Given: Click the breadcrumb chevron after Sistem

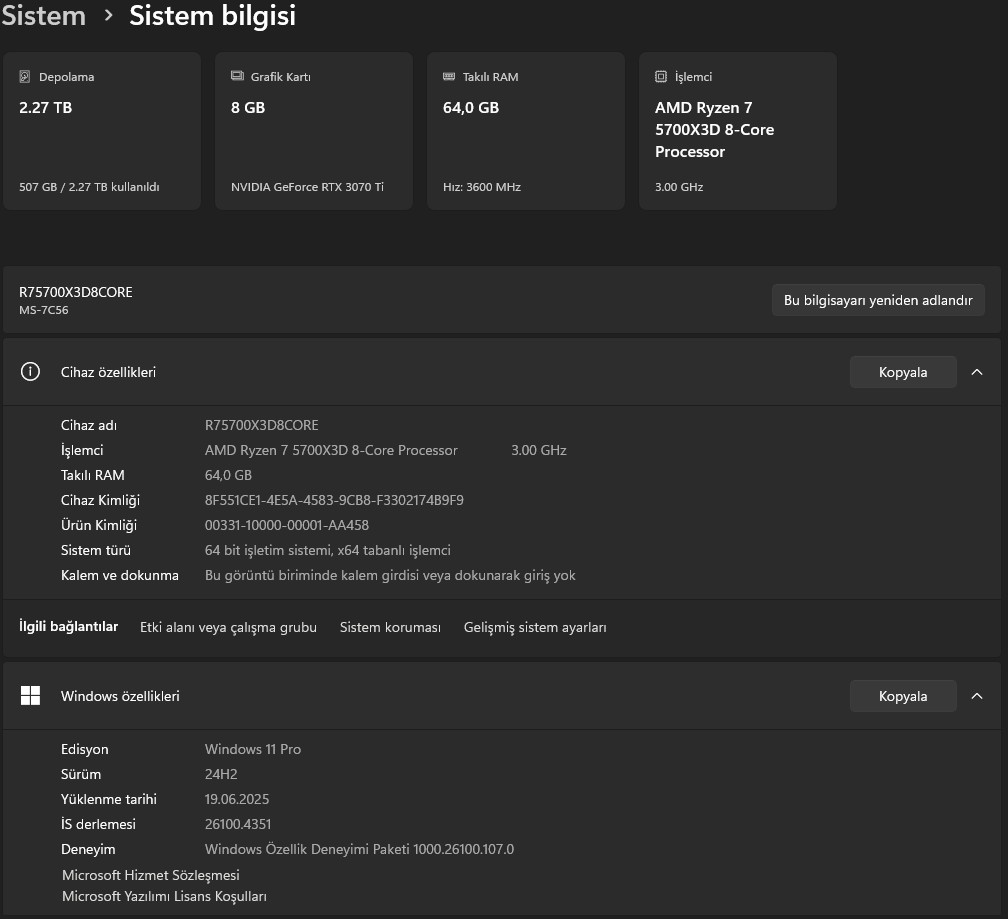Looking at the screenshot, I should click(x=108, y=15).
